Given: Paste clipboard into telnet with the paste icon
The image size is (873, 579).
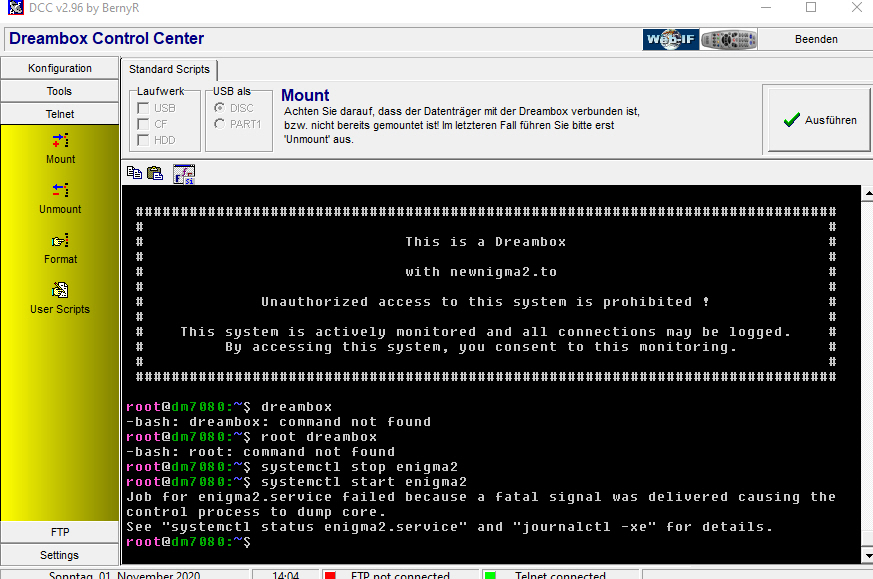Looking at the screenshot, I should [155, 173].
